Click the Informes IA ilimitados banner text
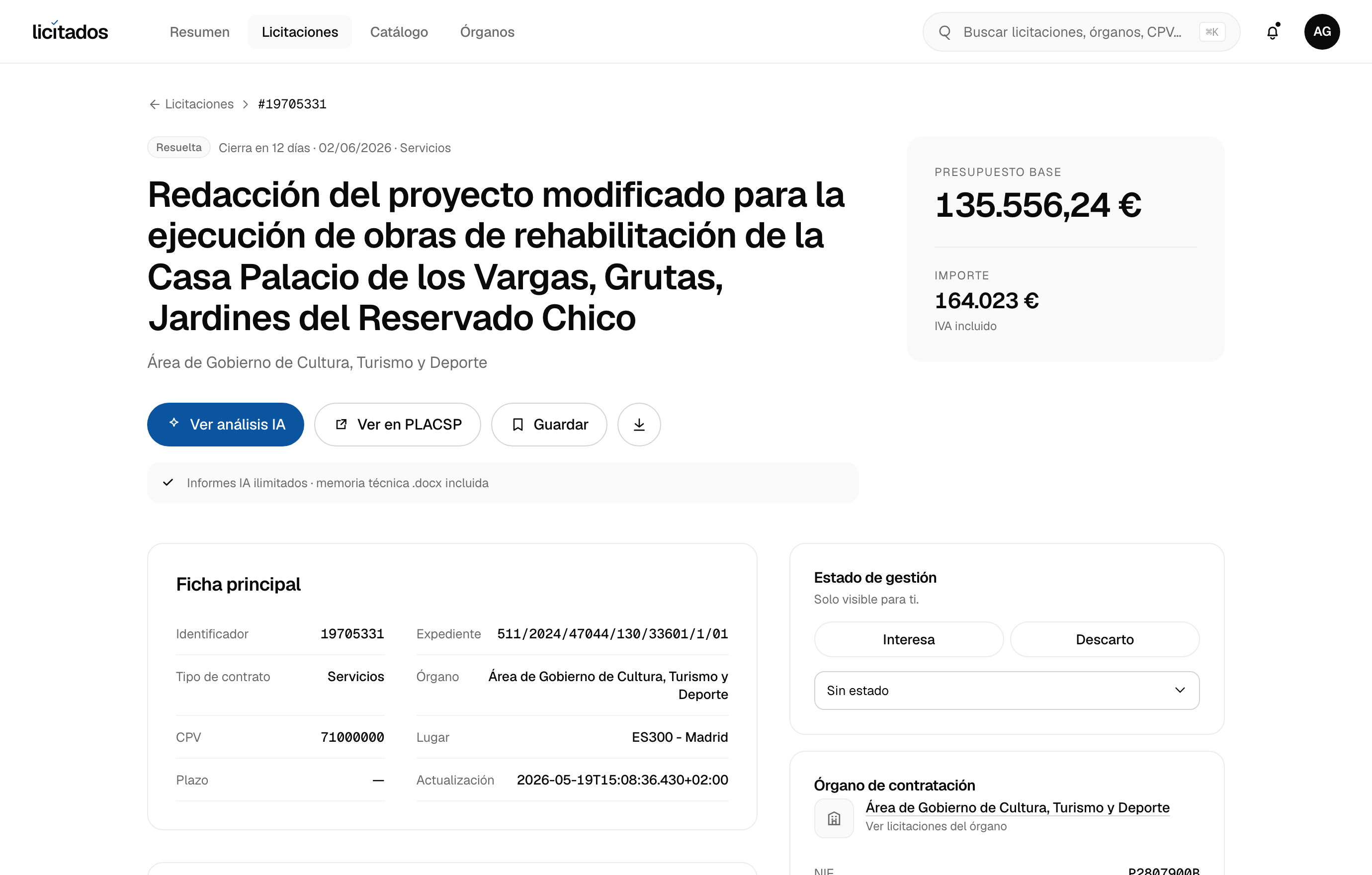This screenshot has height=875, width=1372. click(x=338, y=483)
